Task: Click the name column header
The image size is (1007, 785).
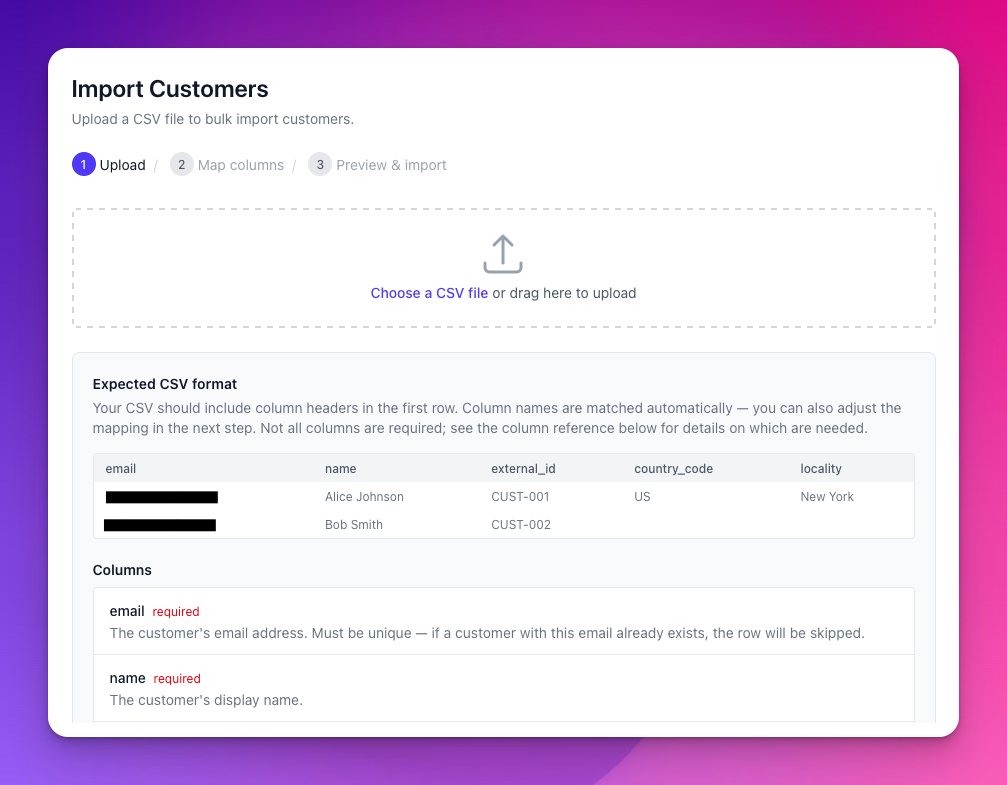Action: click(340, 468)
